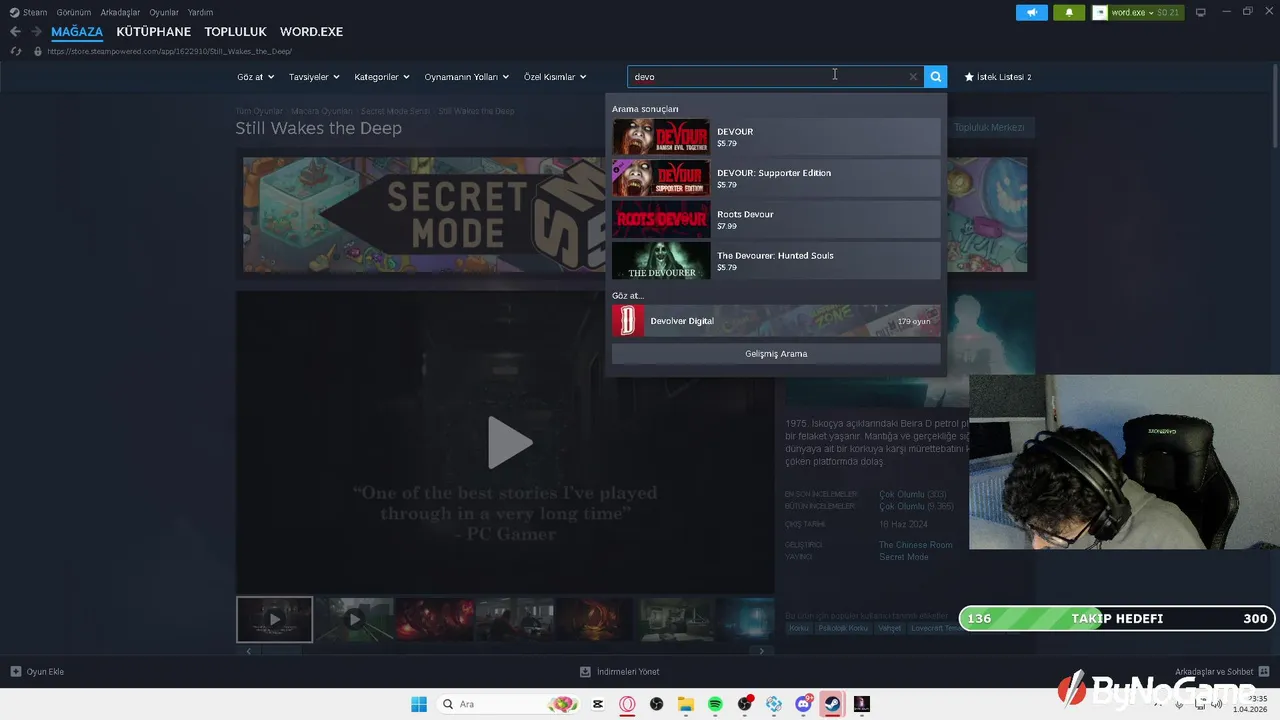
Task: Click Gelişmiş Arama button
Action: [776, 354]
